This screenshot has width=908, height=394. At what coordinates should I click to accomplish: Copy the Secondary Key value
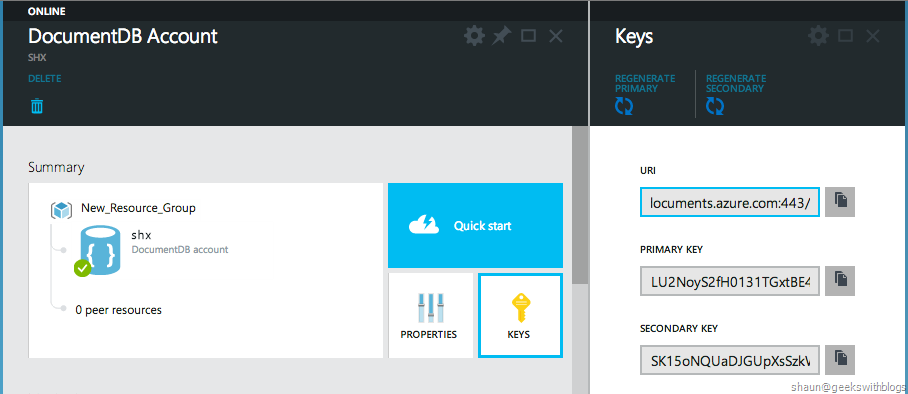[840, 360]
